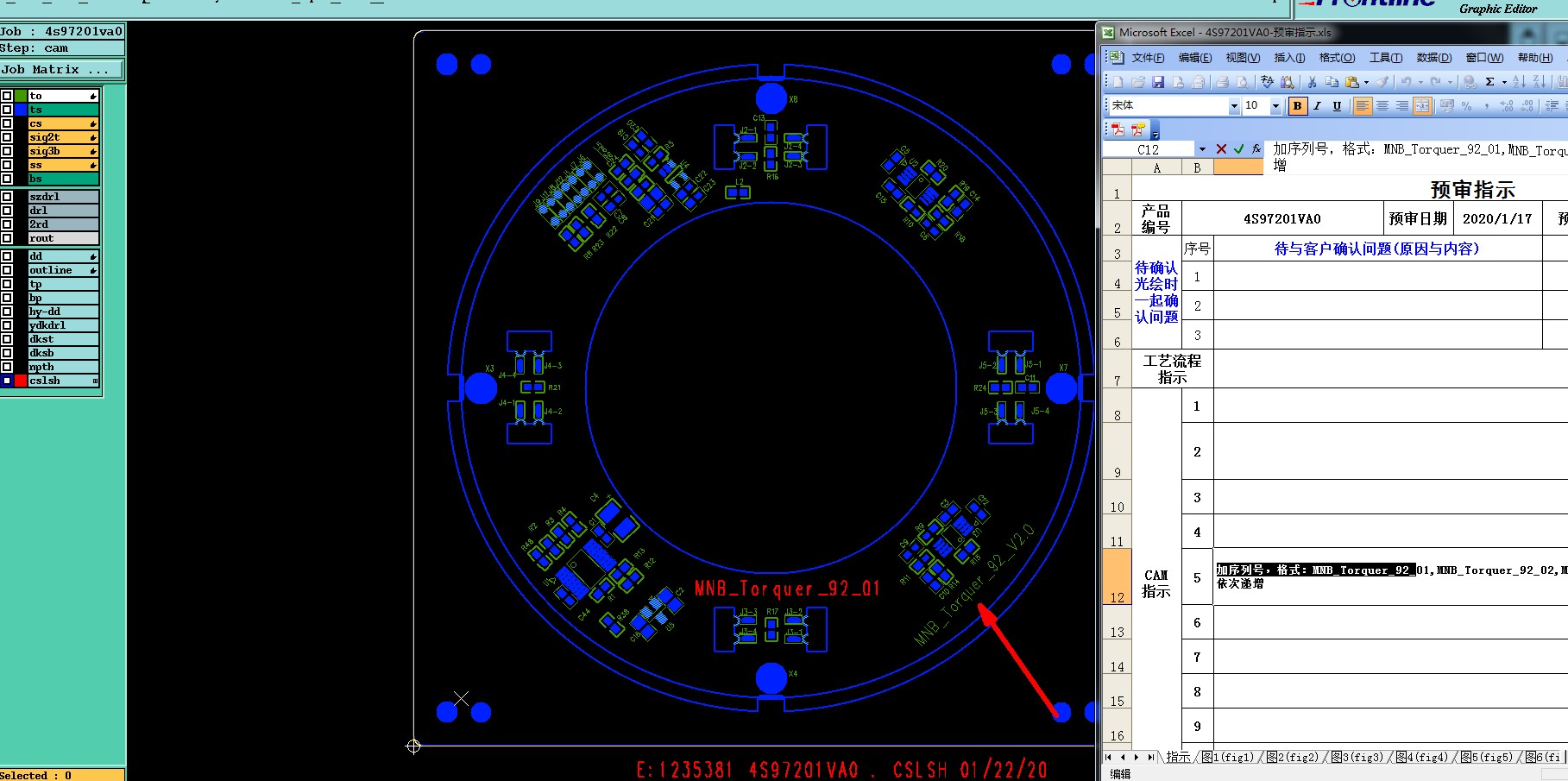Click the Copy icon in Excel toolbar
This screenshot has height=781, width=1568.
click(x=1332, y=82)
